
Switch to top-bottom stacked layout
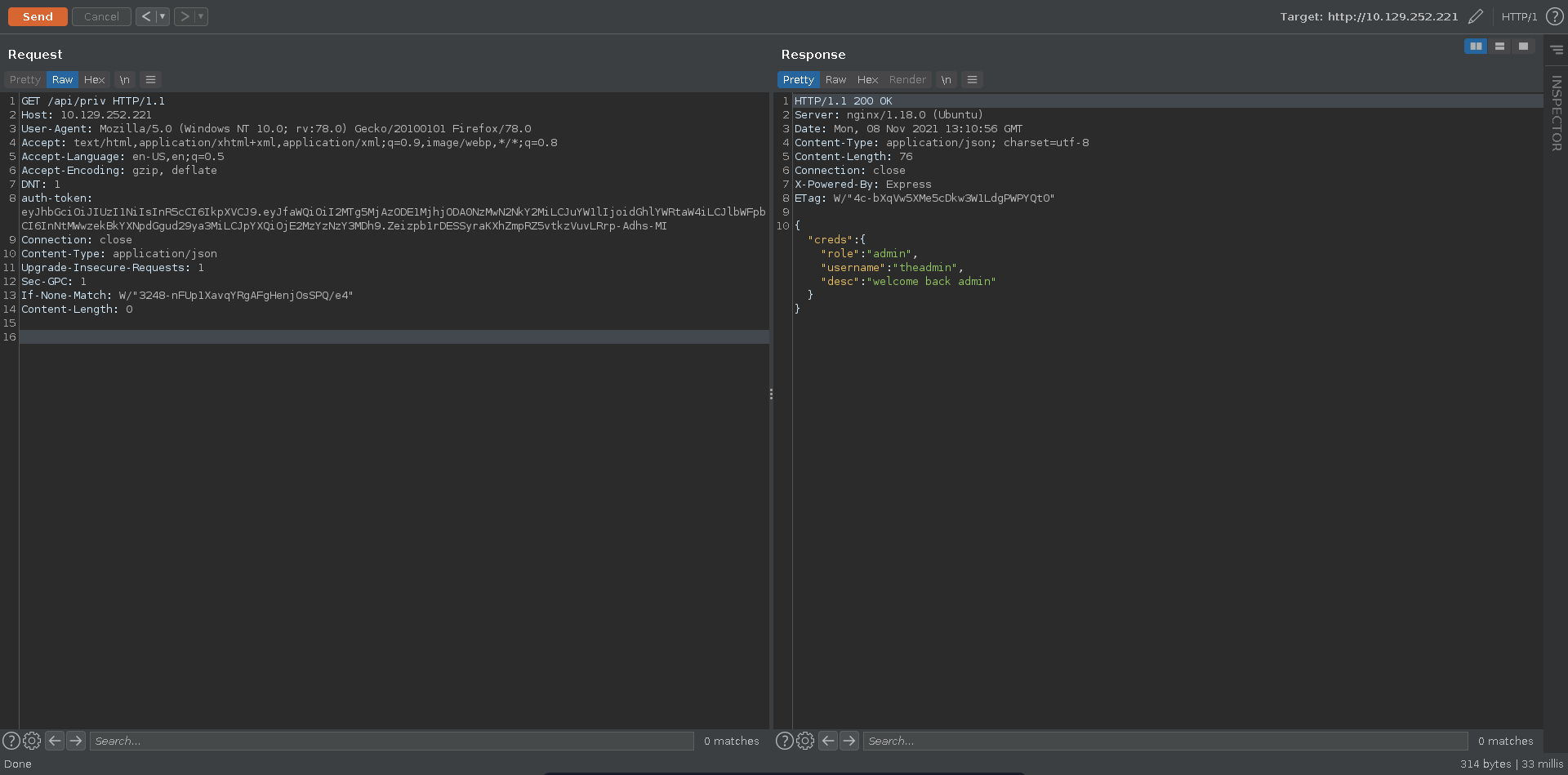(x=1499, y=47)
